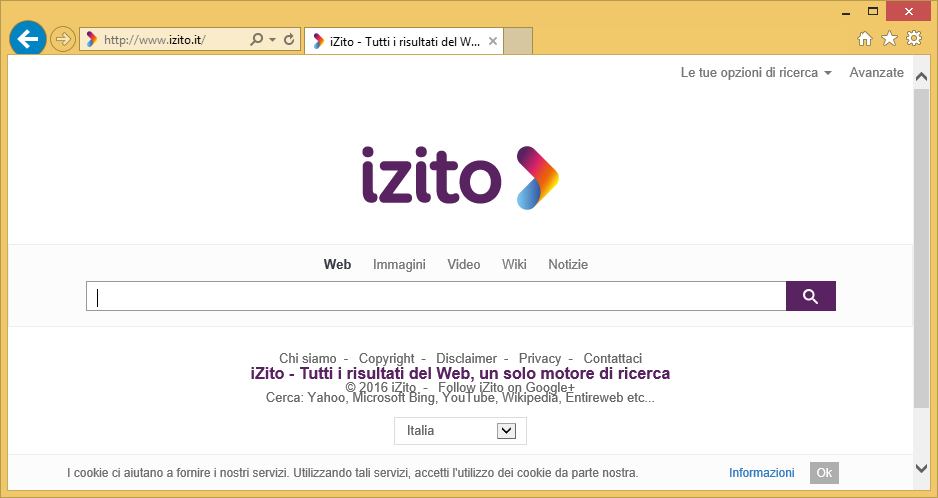Open the Disclaimer link
Viewport: 938px width, 498px height.
pyautogui.click(x=466, y=359)
